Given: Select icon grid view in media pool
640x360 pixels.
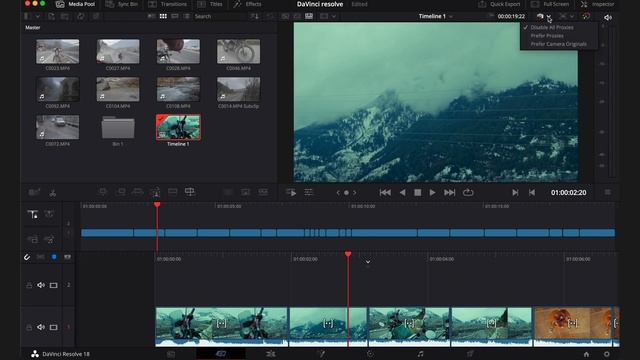Looking at the screenshot, I should pyautogui.click(x=163, y=16).
